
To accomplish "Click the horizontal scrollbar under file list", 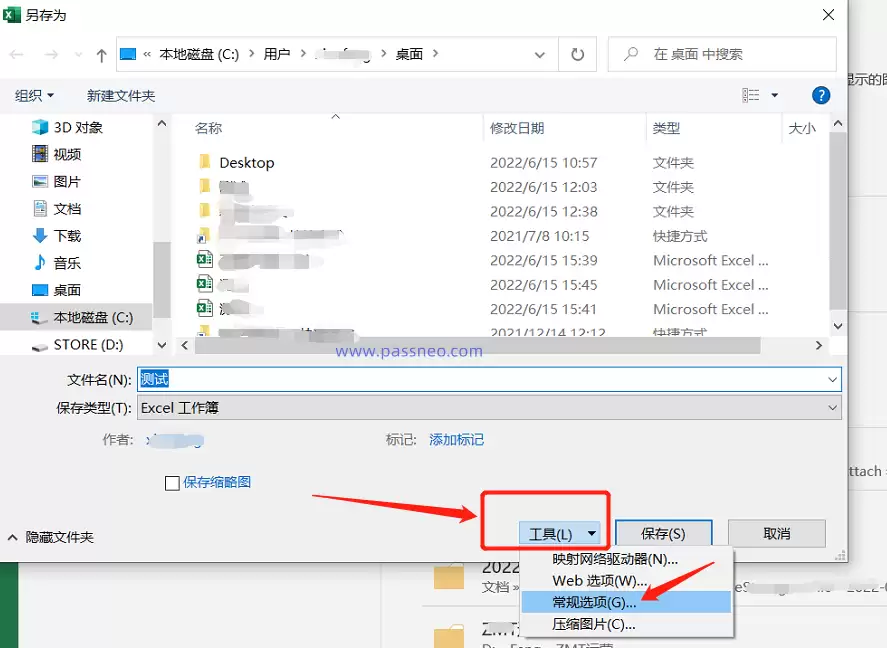I will [x=500, y=345].
